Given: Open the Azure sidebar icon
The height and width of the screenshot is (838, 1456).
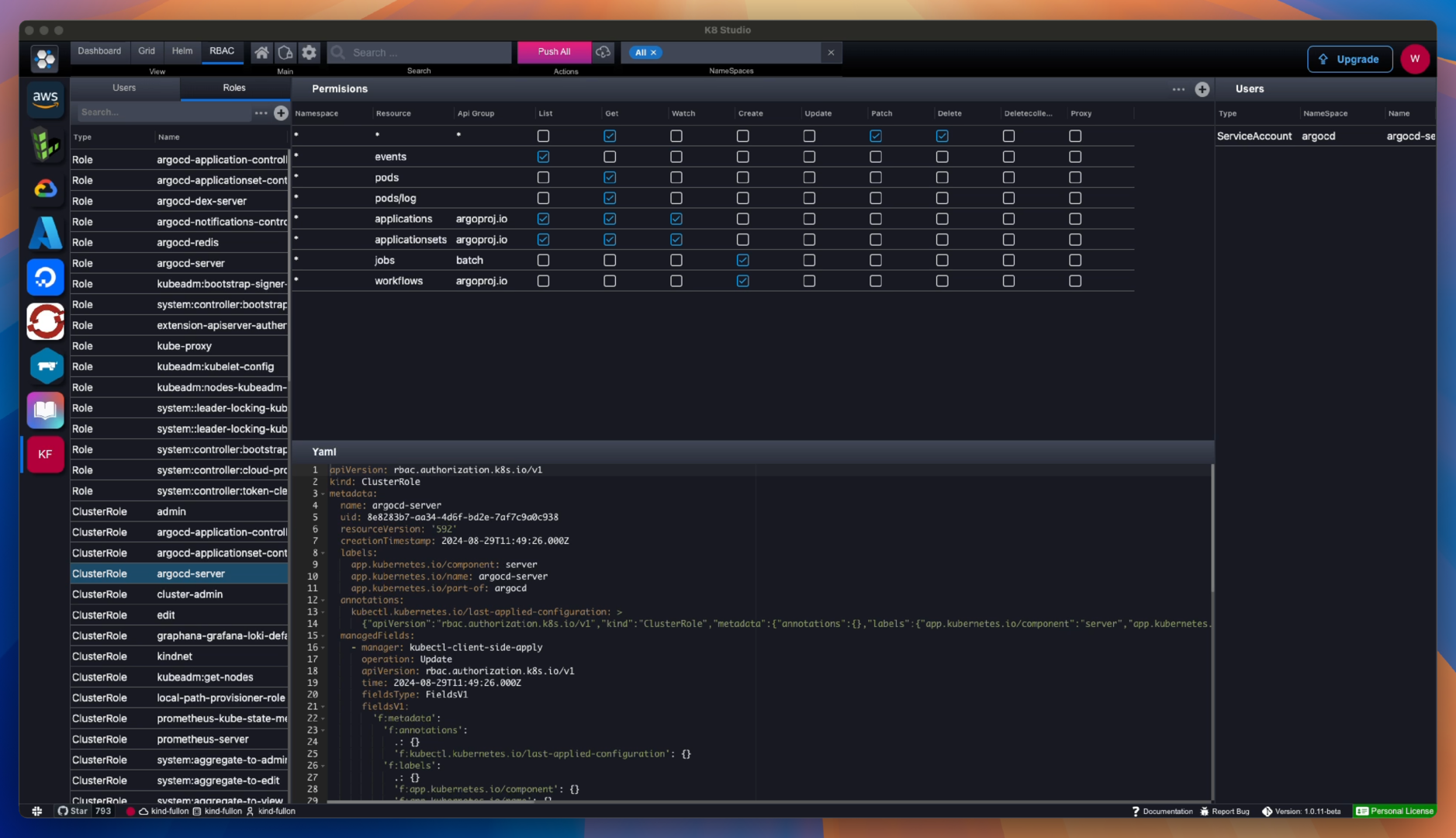Looking at the screenshot, I should point(45,233).
